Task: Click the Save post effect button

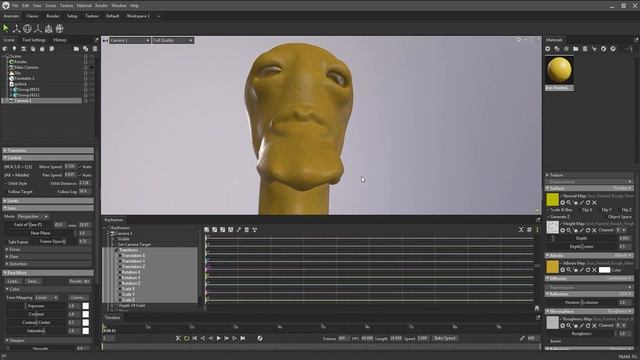Action: click(x=33, y=281)
